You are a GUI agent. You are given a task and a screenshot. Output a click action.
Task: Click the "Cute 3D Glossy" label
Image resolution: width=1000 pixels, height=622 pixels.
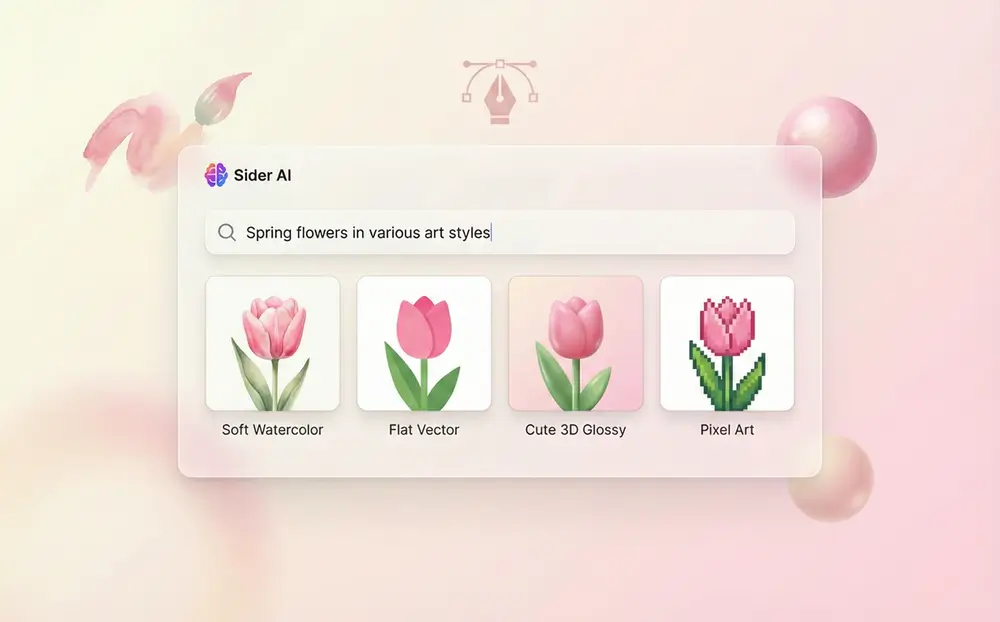575,430
